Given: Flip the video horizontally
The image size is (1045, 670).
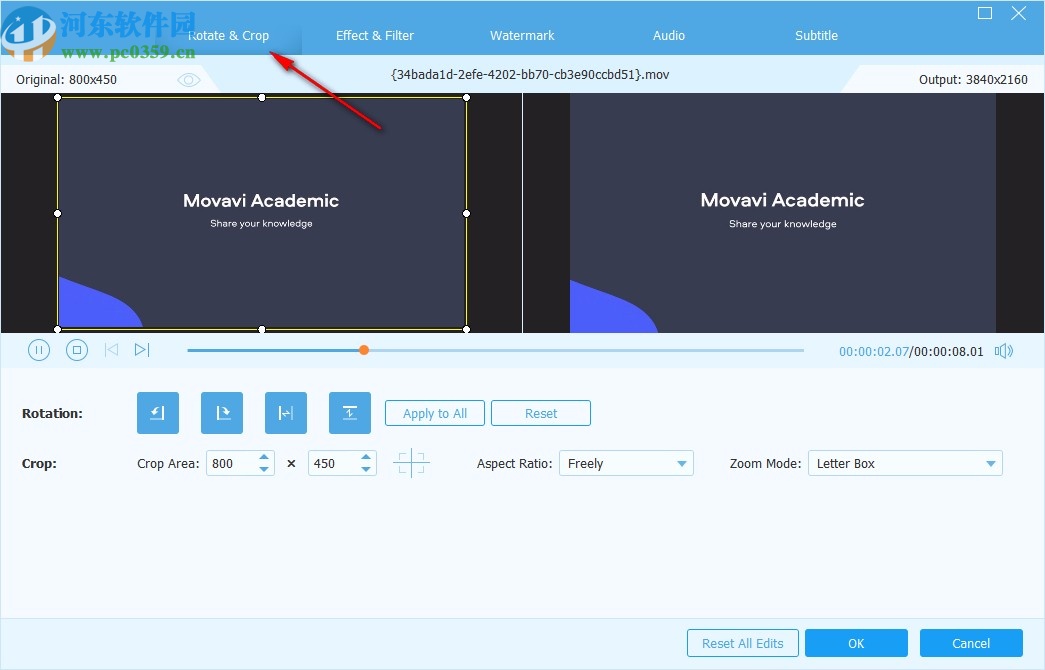Looking at the screenshot, I should pyautogui.click(x=286, y=413).
